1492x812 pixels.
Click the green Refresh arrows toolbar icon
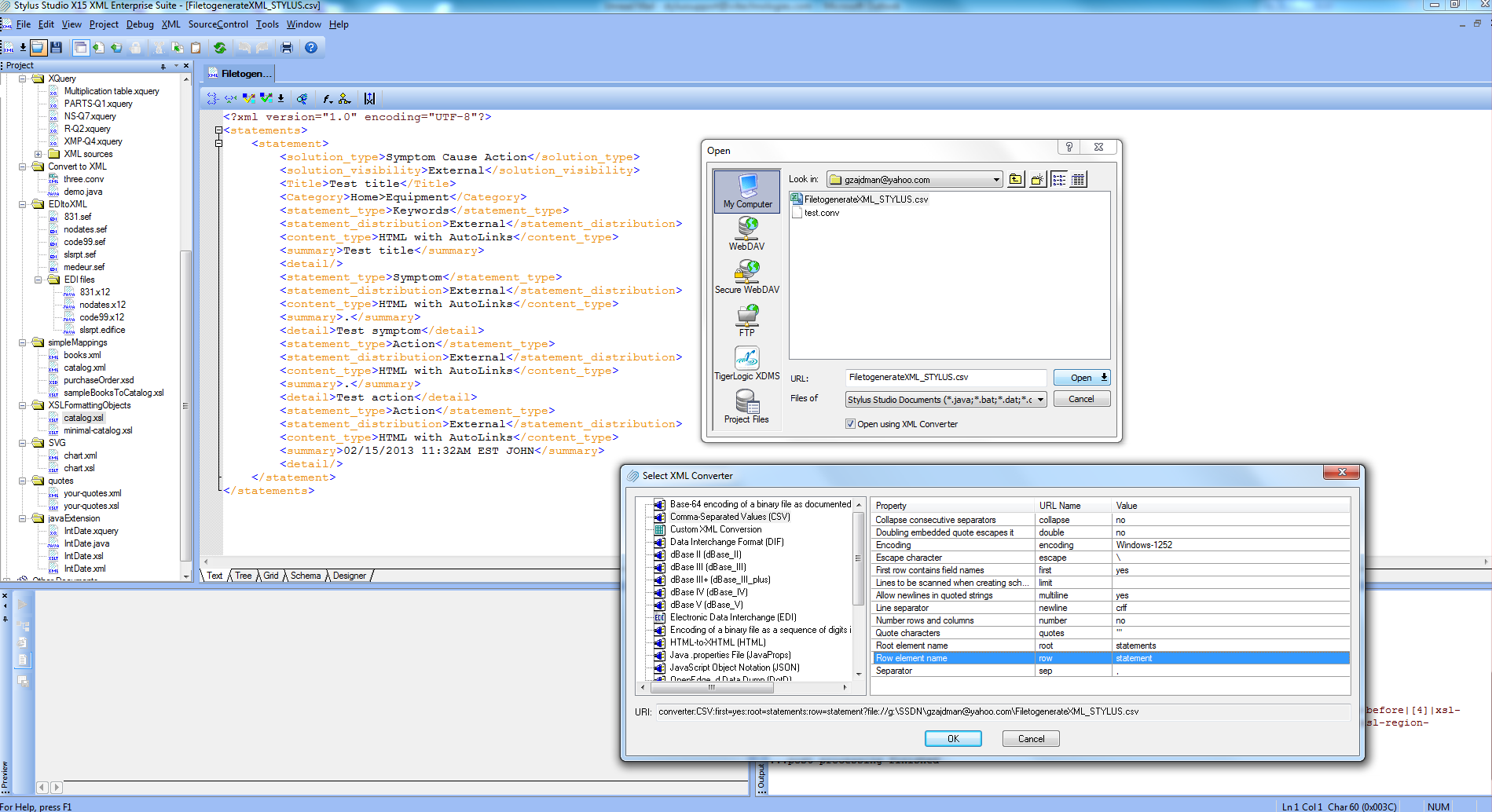click(x=220, y=48)
